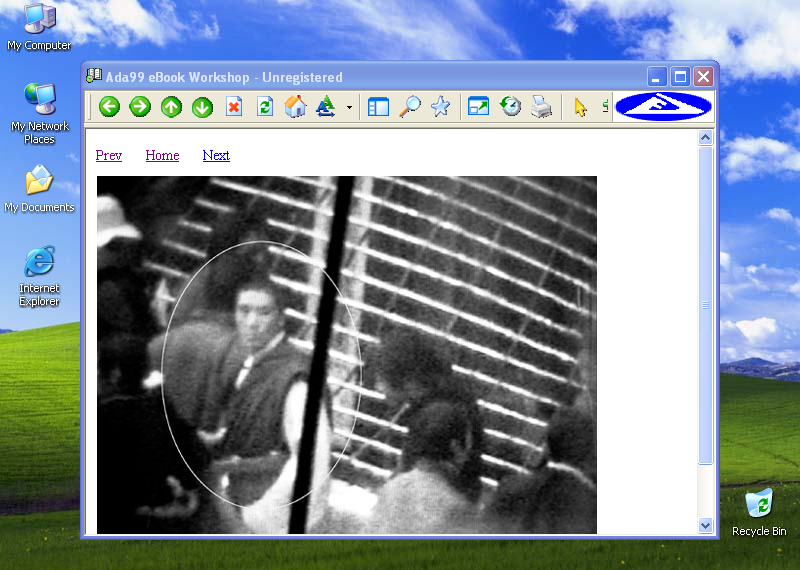
Task: Stop loading with the red X page icon
Action: 234,107
